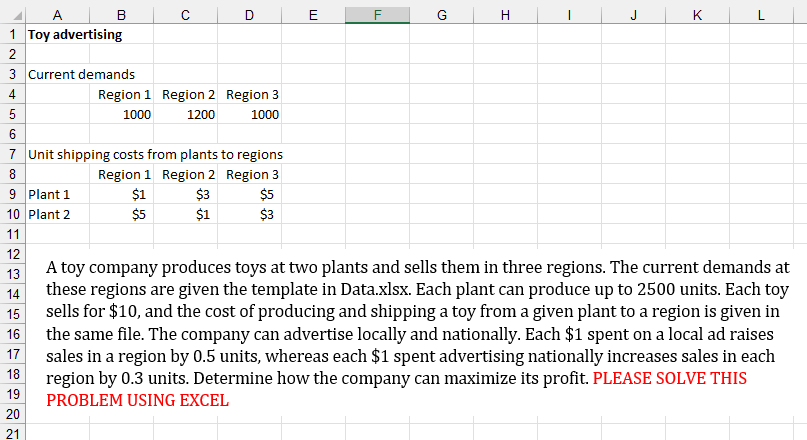Click the Region 3 demand value 1000
Image resolution: width=807 pixels, height=440 pixels.
(265, 114)
